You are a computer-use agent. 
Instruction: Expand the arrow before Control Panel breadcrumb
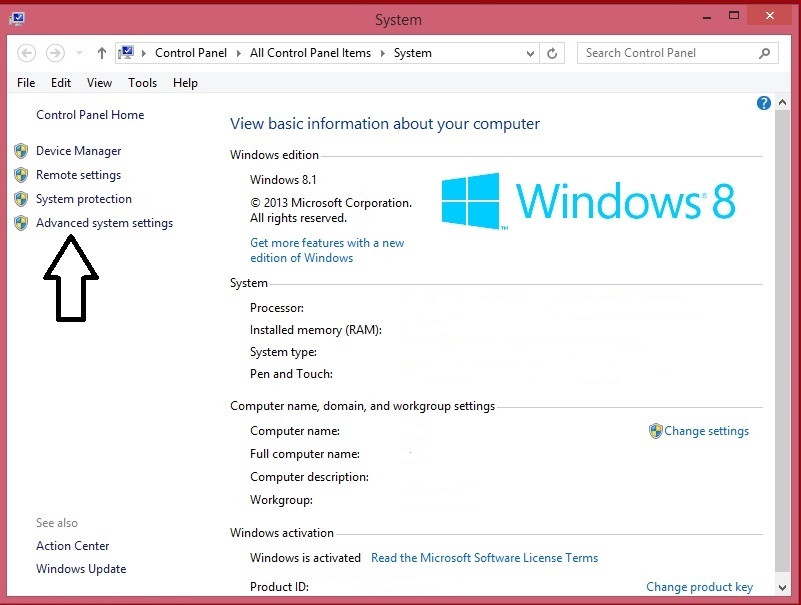[144, 53]
